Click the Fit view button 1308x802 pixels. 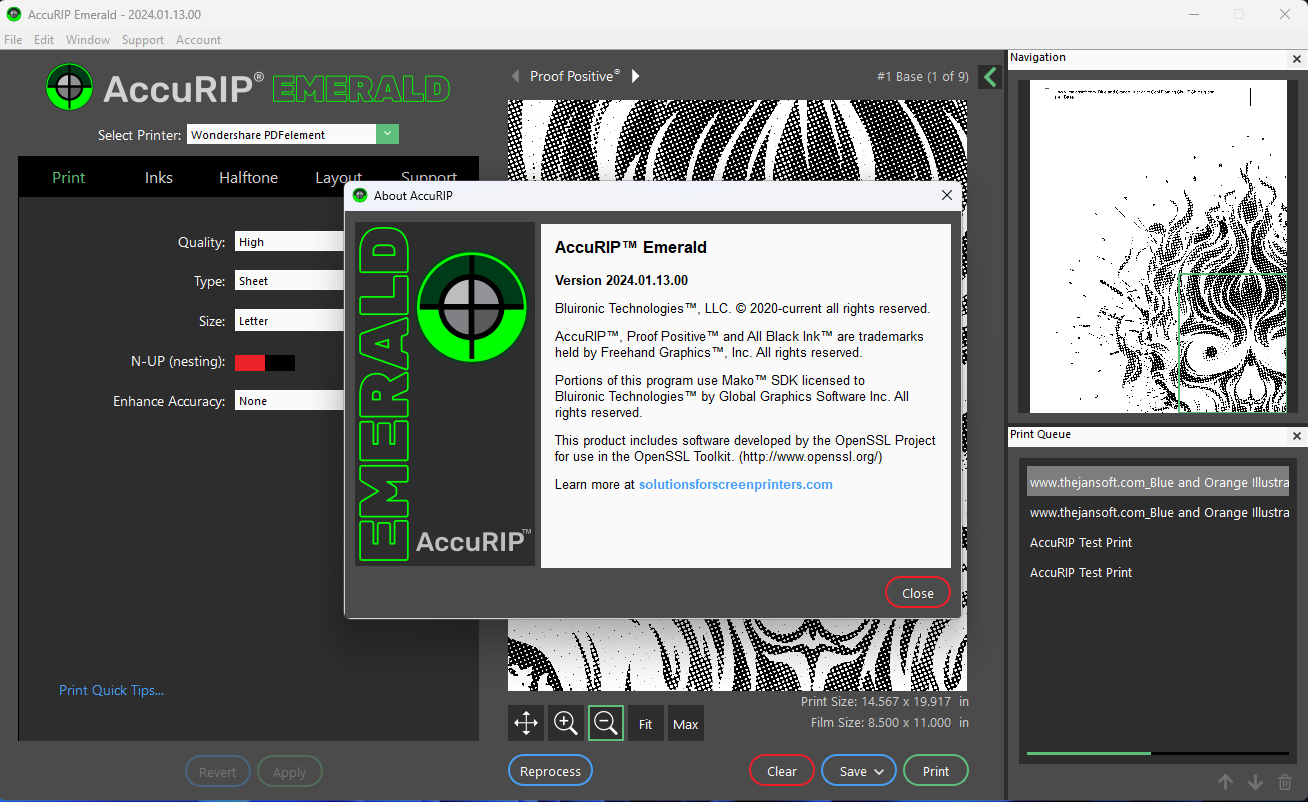click(646, 723)
